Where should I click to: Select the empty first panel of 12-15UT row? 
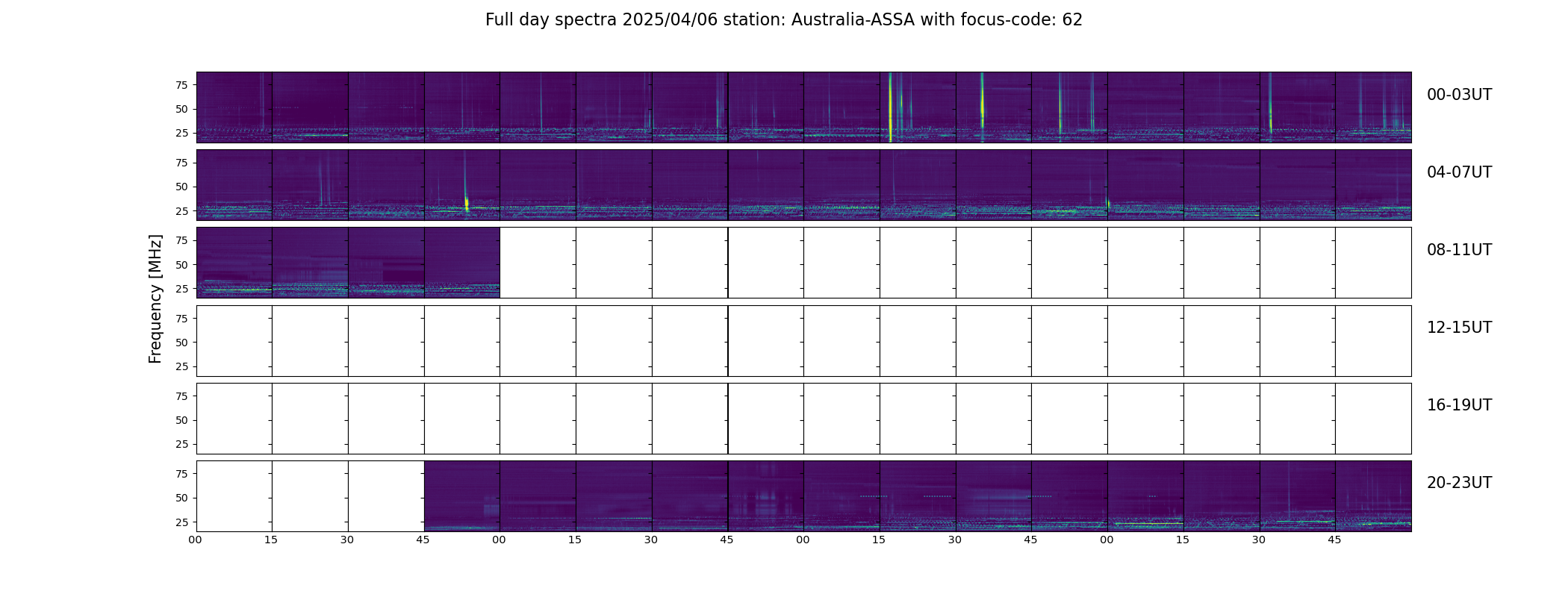234,341
